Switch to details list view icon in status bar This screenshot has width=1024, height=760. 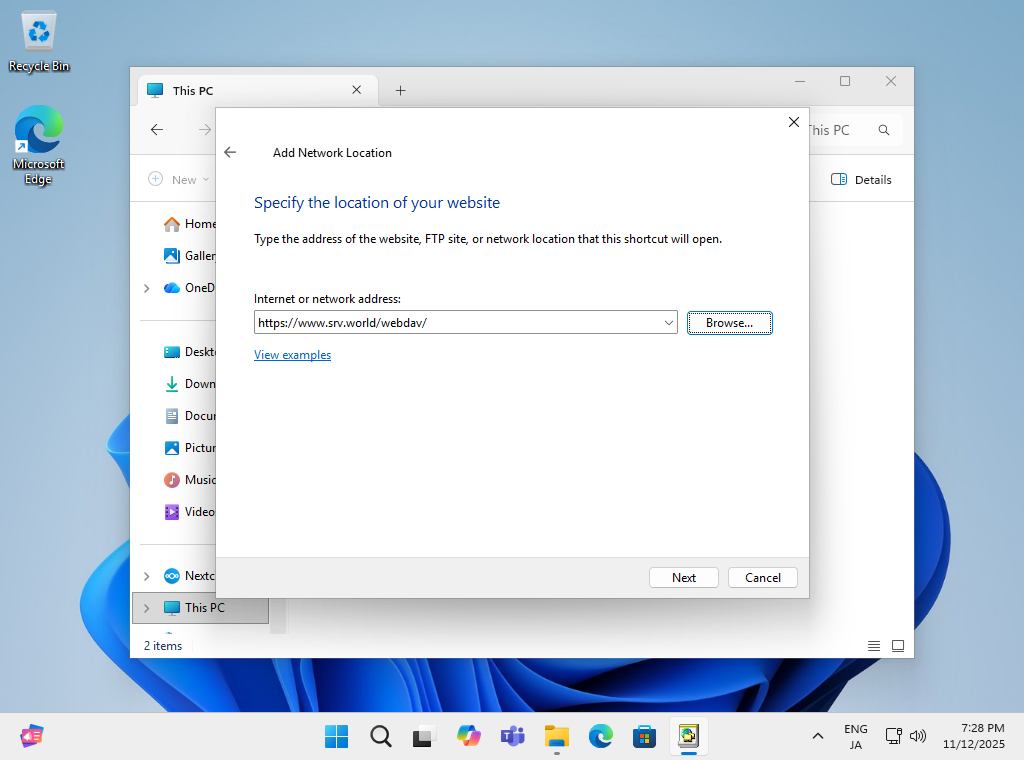tap(874, 646)
